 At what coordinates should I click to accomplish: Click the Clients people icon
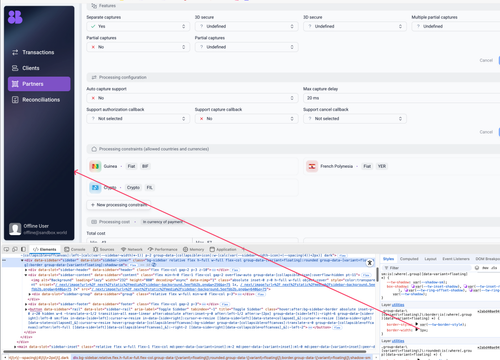pyautogui.click(x=15, y=68)
